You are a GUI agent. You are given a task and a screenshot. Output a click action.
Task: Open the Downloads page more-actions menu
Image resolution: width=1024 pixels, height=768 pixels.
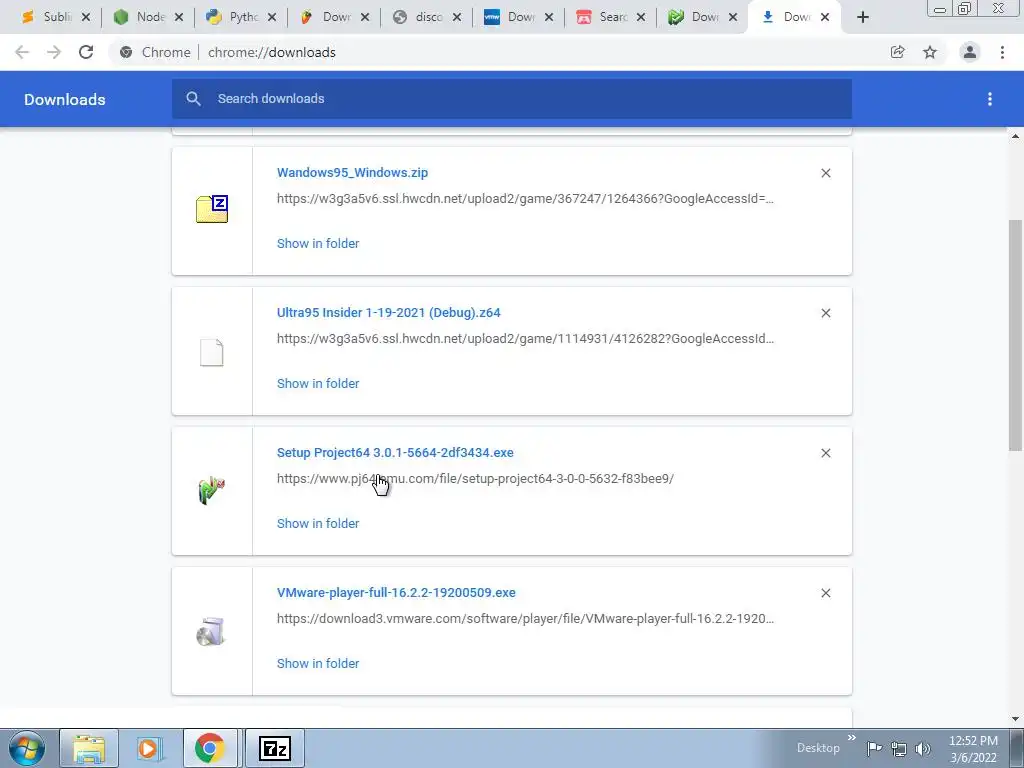click(x=990, y=99)
